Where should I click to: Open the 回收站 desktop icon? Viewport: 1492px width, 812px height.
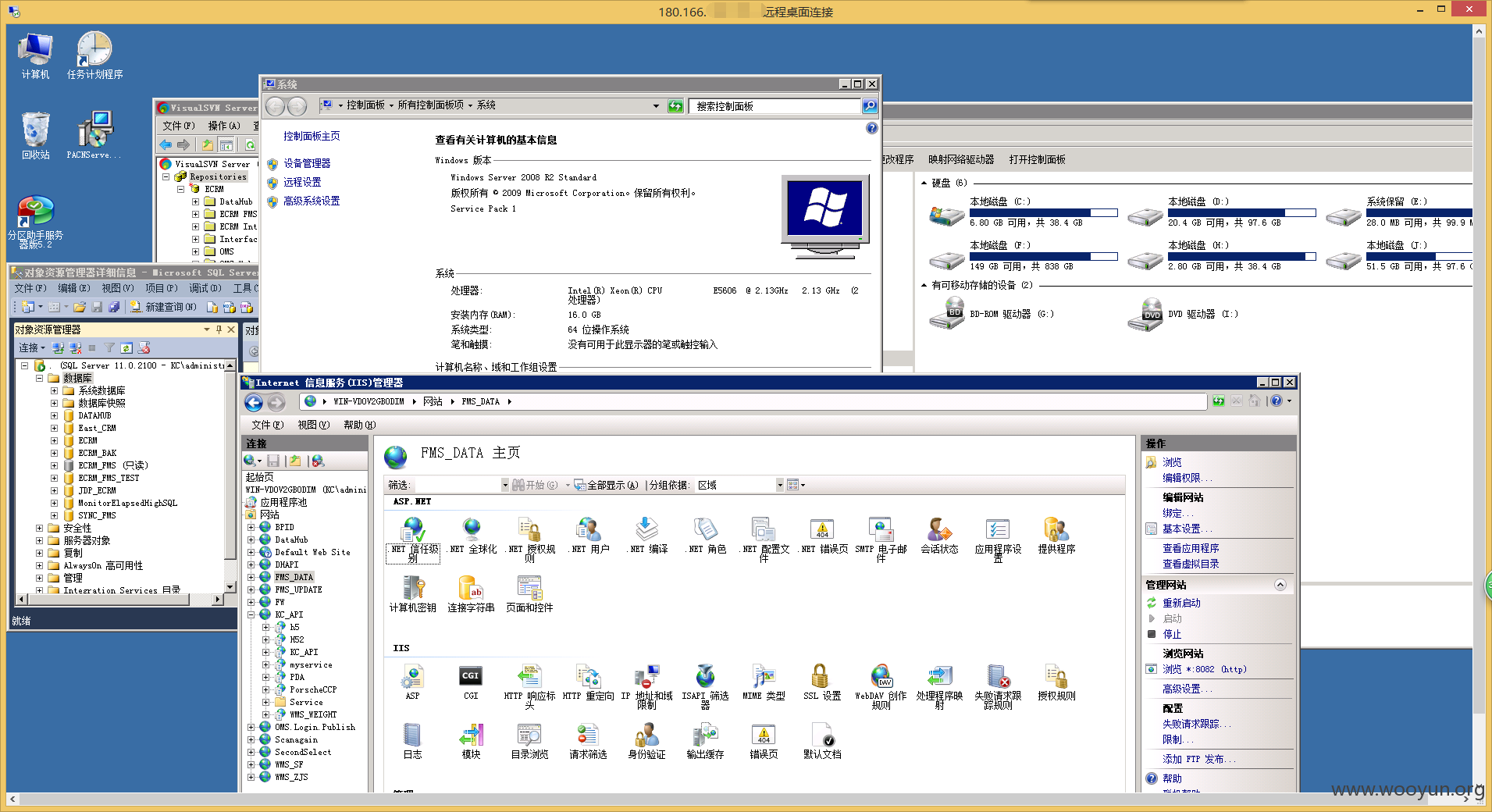coord(35,136)
